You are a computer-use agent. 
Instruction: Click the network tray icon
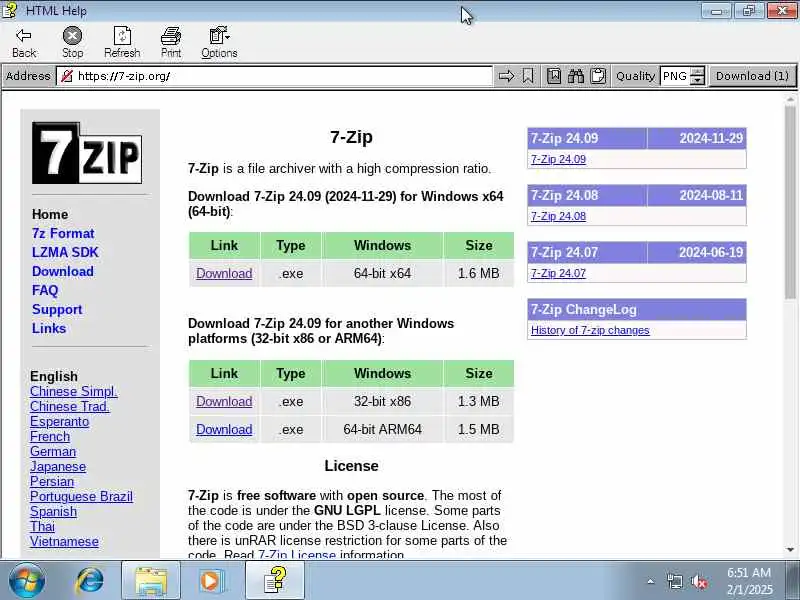click(675, 581)
